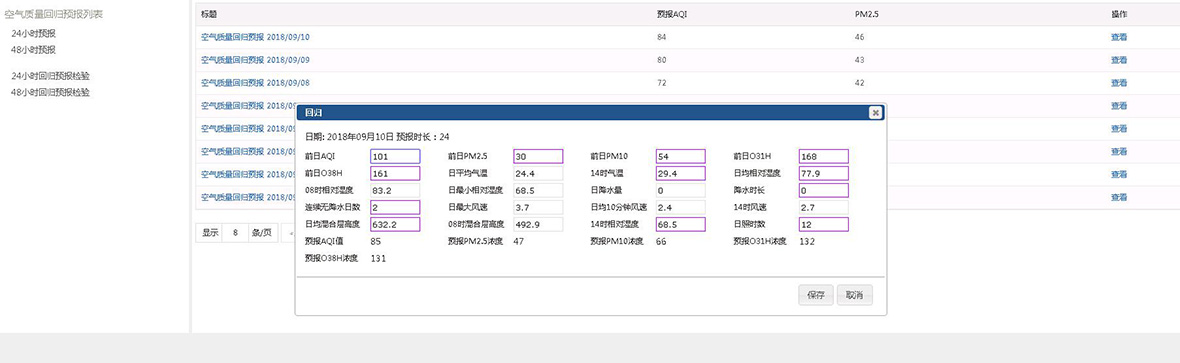The image size is (1180, 363).
Task: Focus the 08时混合层高度 input field
Action: click(538, 224)
